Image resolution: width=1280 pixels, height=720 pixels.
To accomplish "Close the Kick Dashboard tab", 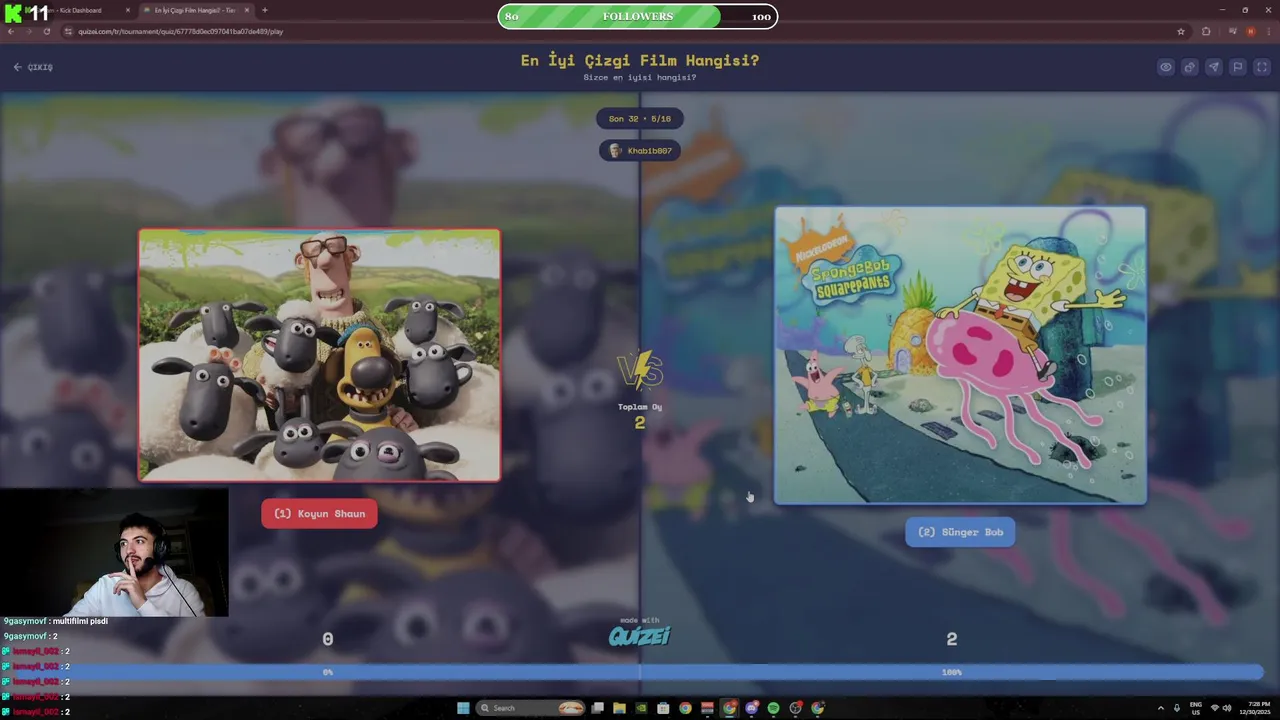I will tap(128, 10).
